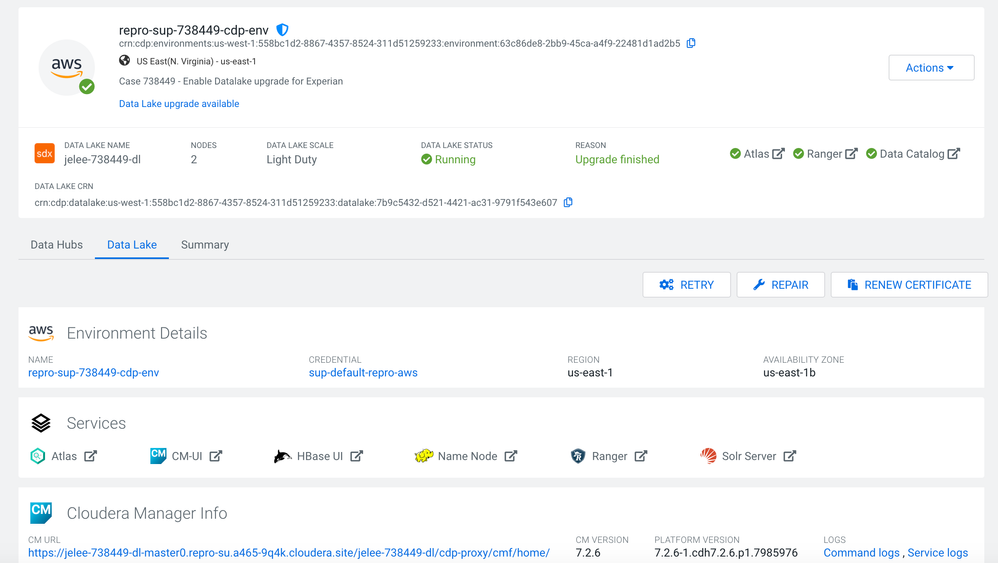
Task: Switch to the Data Hubs tab
Action: (x=57, y=245)
